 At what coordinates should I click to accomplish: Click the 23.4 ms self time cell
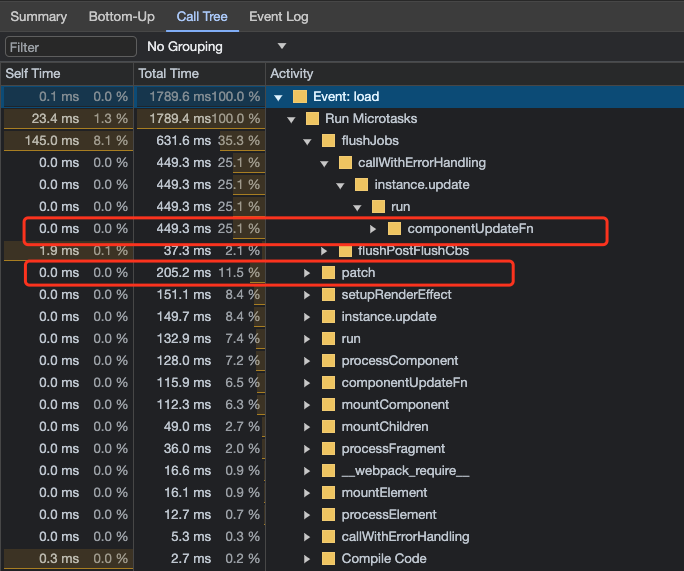68,119
